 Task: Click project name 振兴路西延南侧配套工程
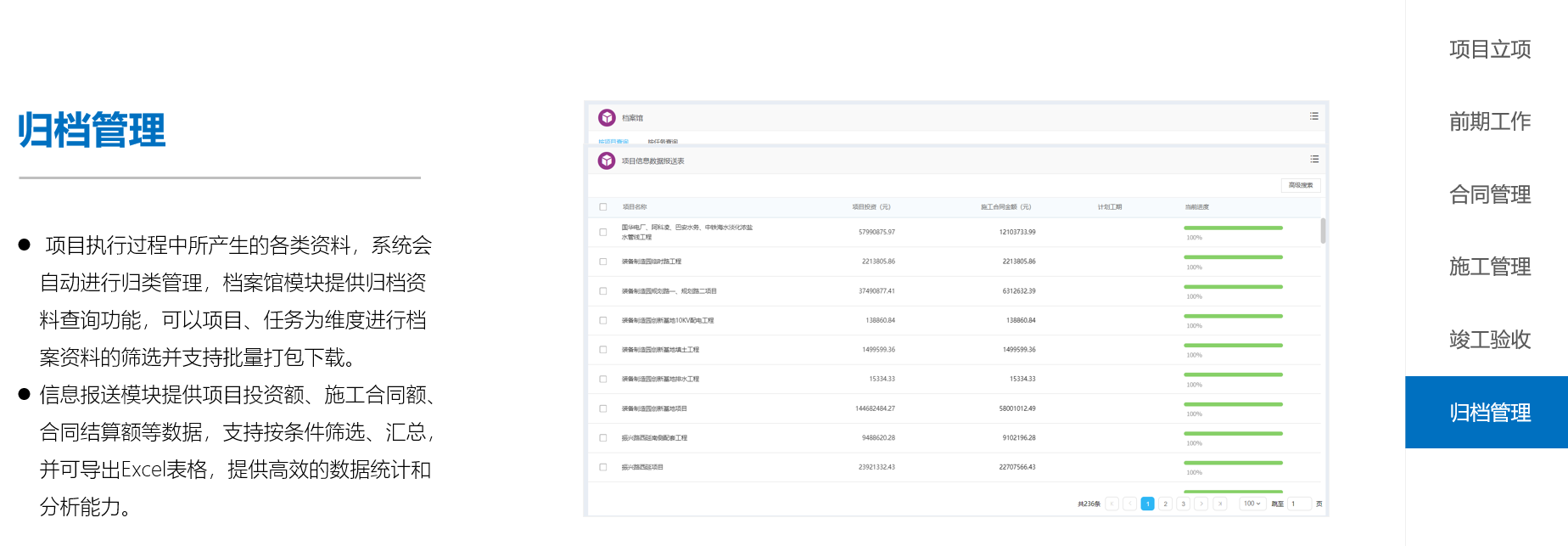pyautogui.click(x=654, y=437)
